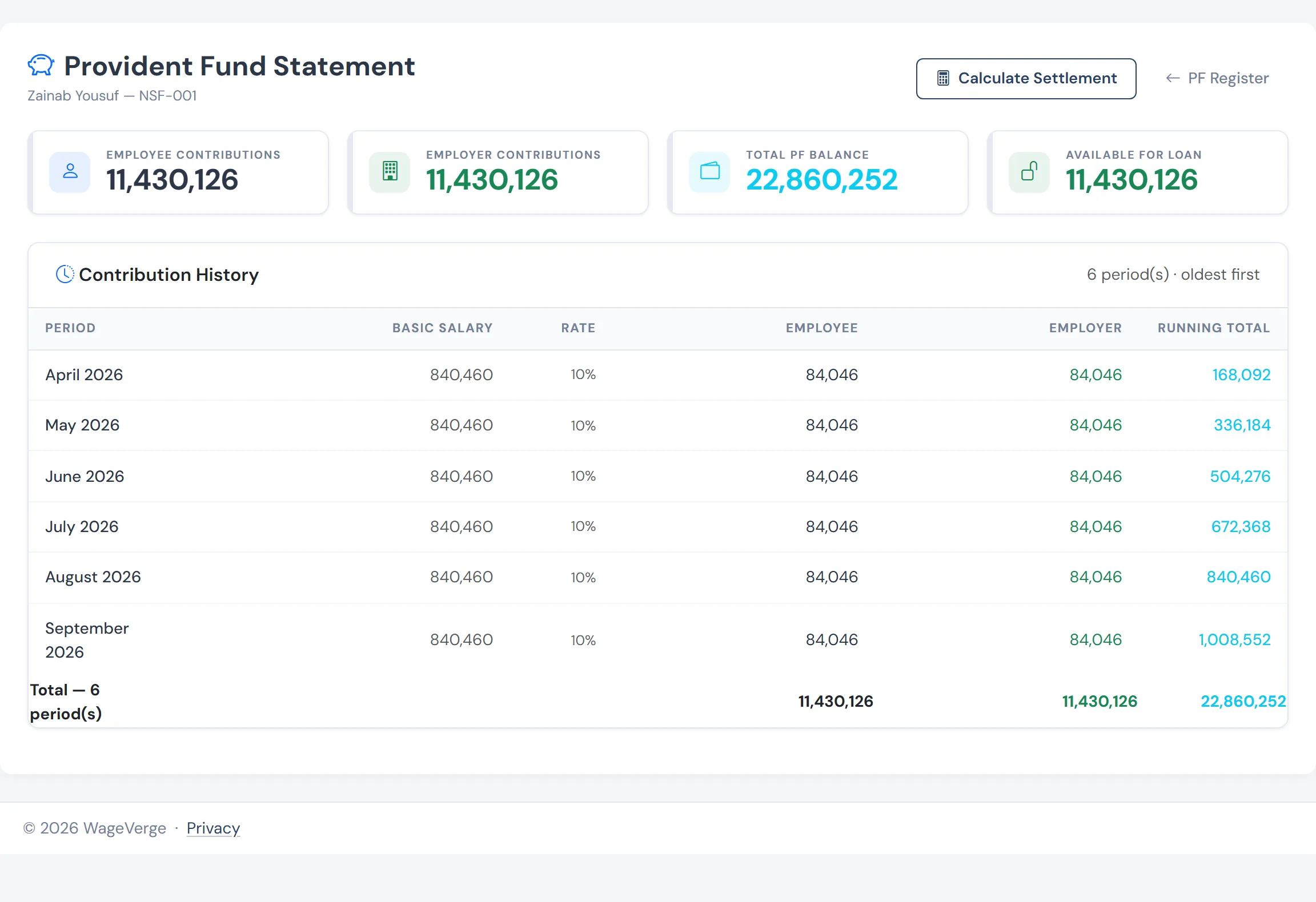Select the August 2026 period cell
Viewport: 1316px width, 902px height.
coord(93,577)
